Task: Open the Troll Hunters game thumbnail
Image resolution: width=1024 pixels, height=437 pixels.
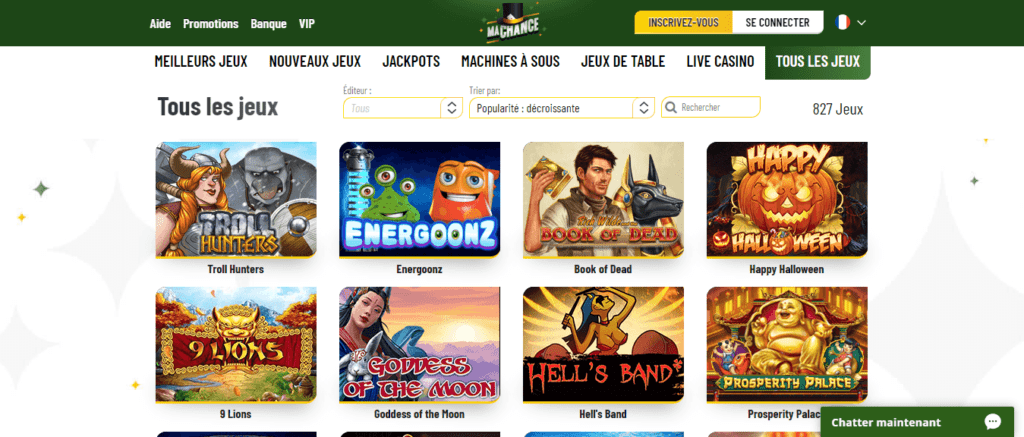Action: [x=236, y=199]
